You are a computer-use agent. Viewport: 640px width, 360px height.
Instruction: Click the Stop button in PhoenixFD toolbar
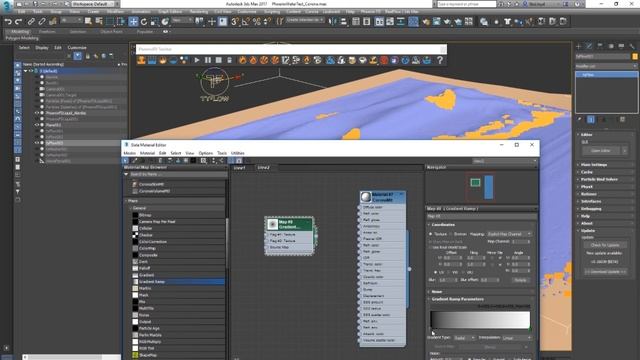point(218,60)
